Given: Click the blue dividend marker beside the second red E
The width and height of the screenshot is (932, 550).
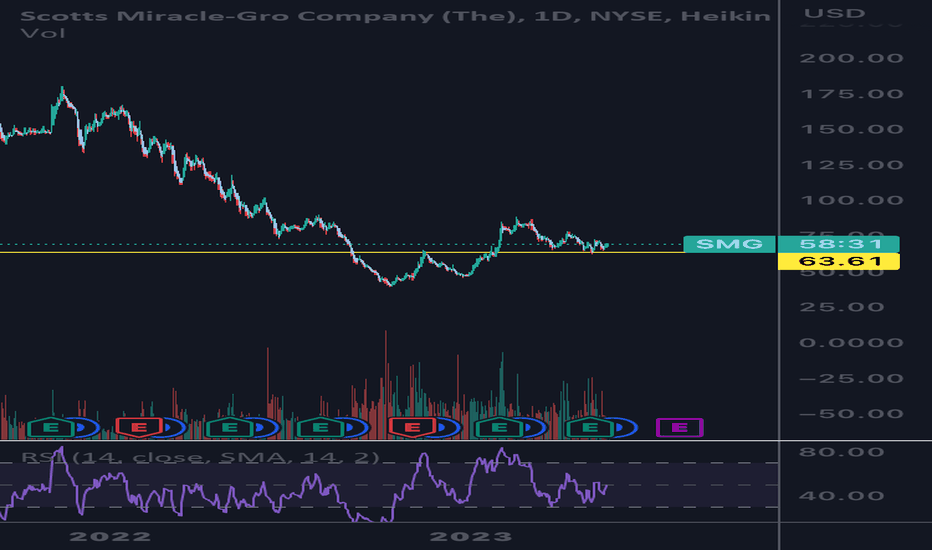Looking at the screenshot, I should coord(448,428).
